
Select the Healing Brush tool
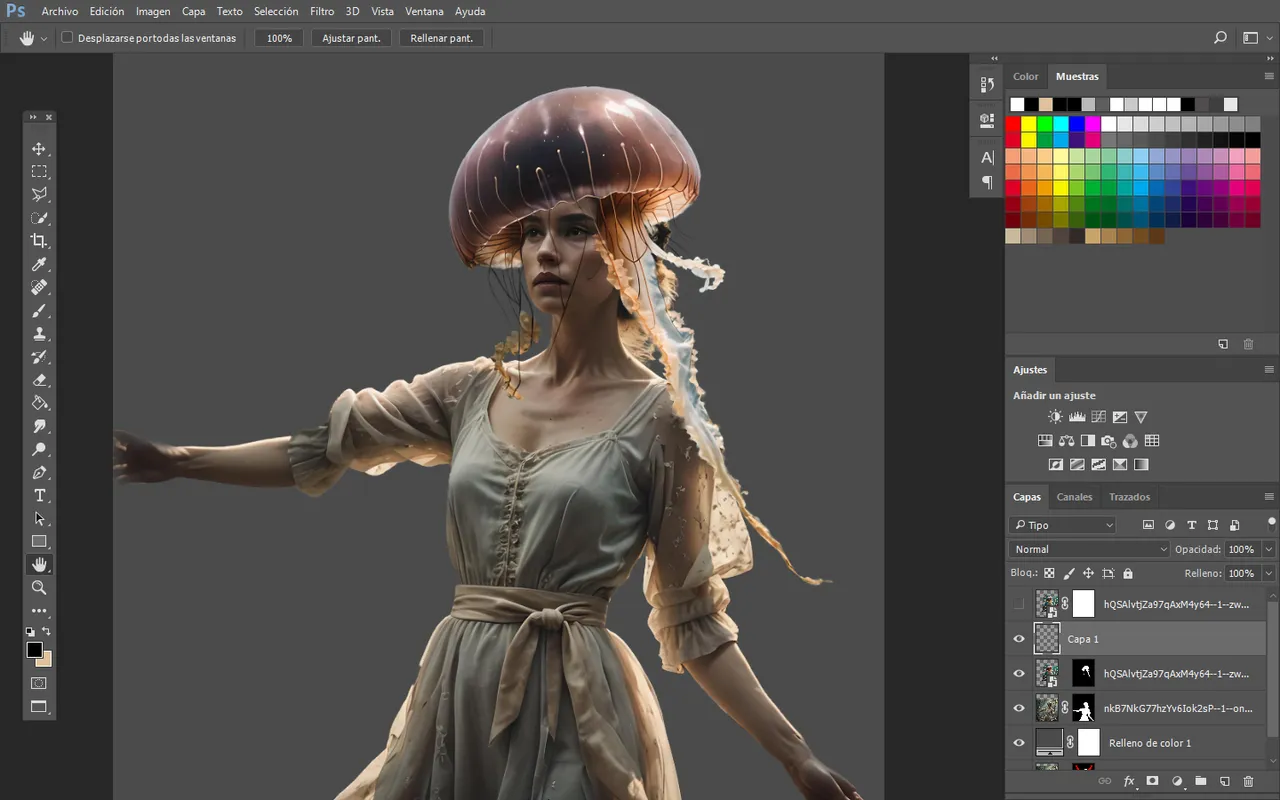tap(39, 287)
